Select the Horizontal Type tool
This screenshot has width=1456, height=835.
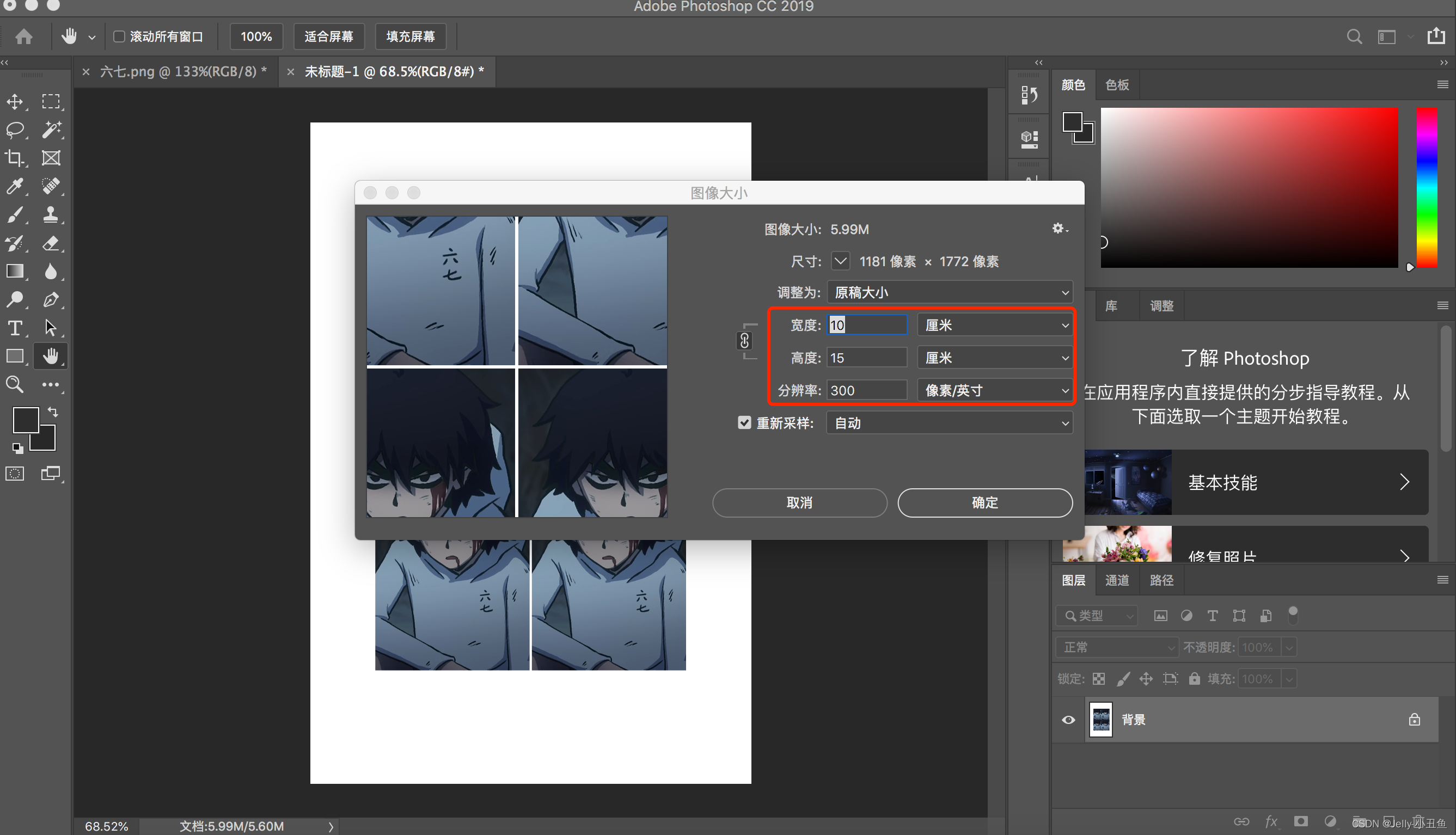(15, 328)
